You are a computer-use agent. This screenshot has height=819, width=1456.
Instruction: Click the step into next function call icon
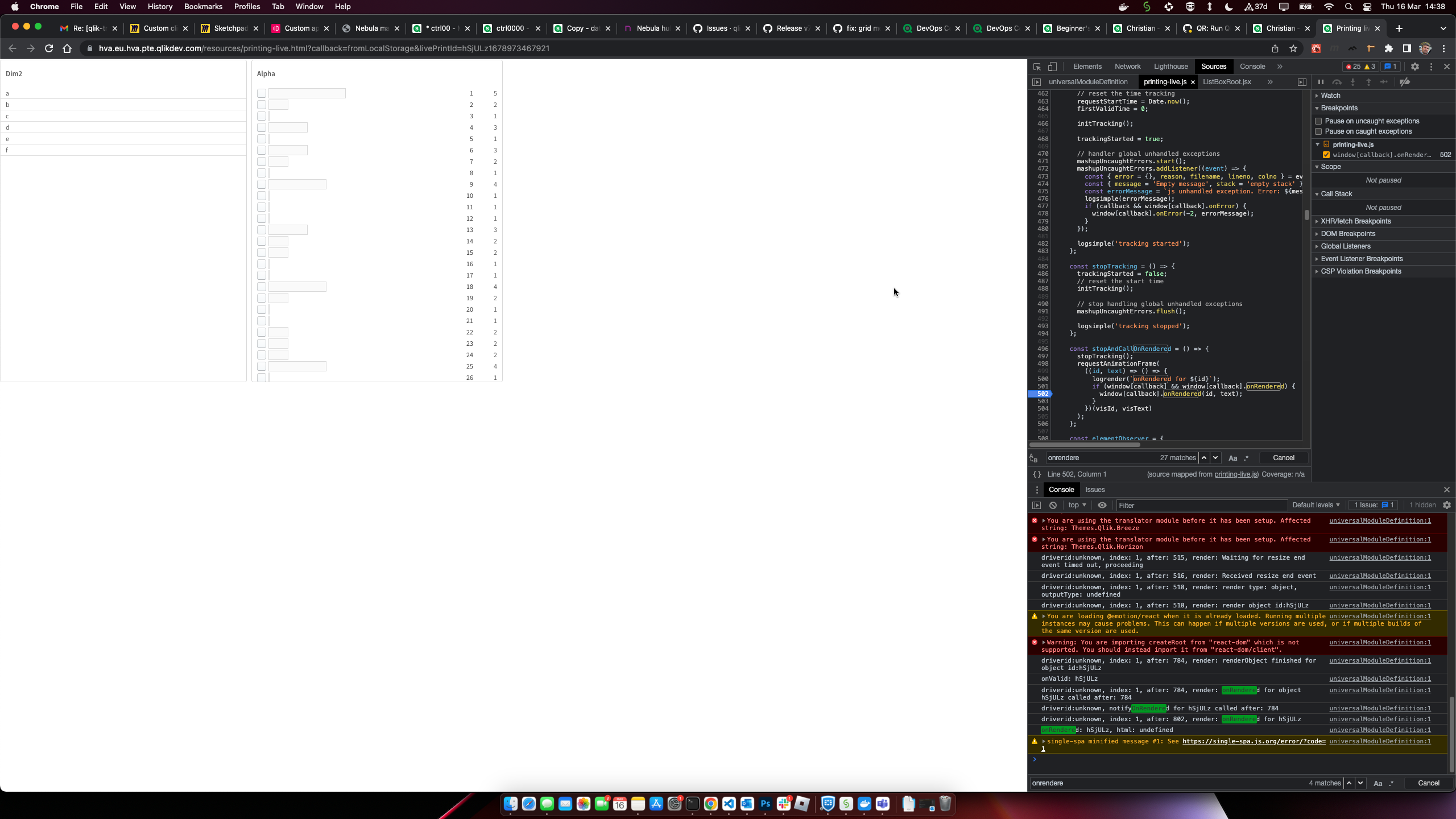tap(1352, 82)
